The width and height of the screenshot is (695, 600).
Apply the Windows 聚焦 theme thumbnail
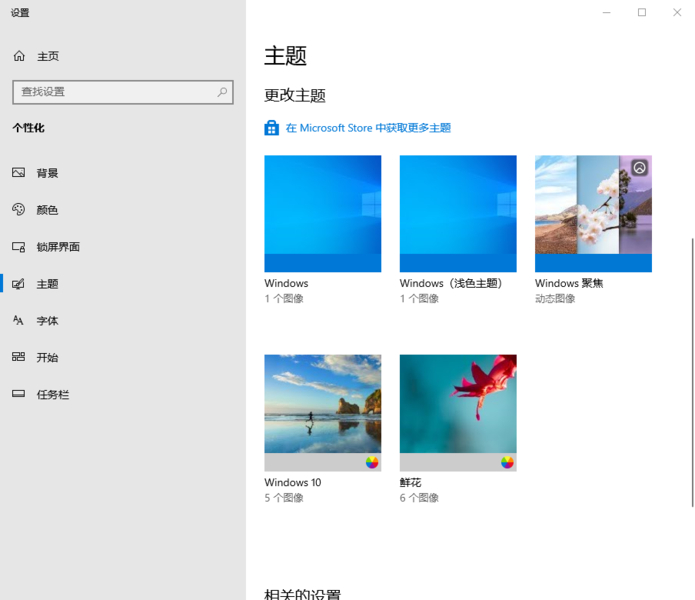pos(593,214)
